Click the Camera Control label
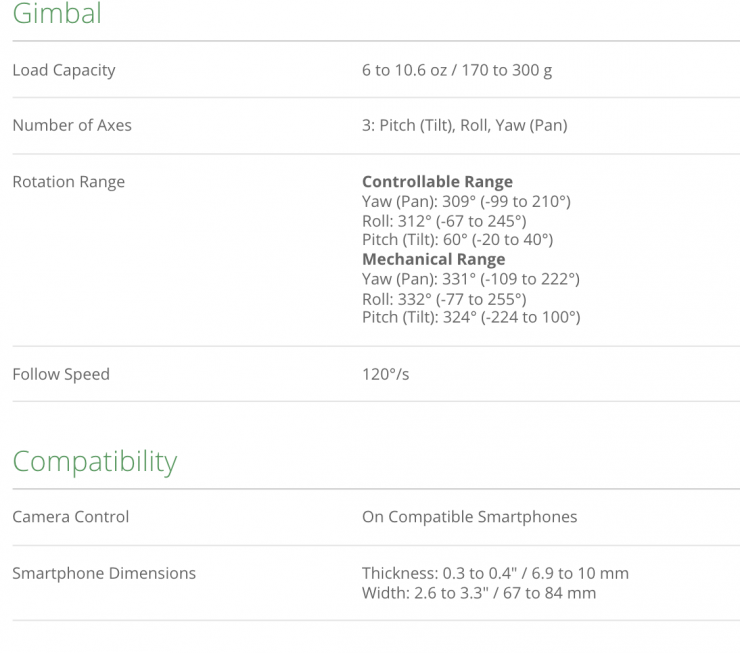Viewport: 740px width, 653px height. click(70, 518)
